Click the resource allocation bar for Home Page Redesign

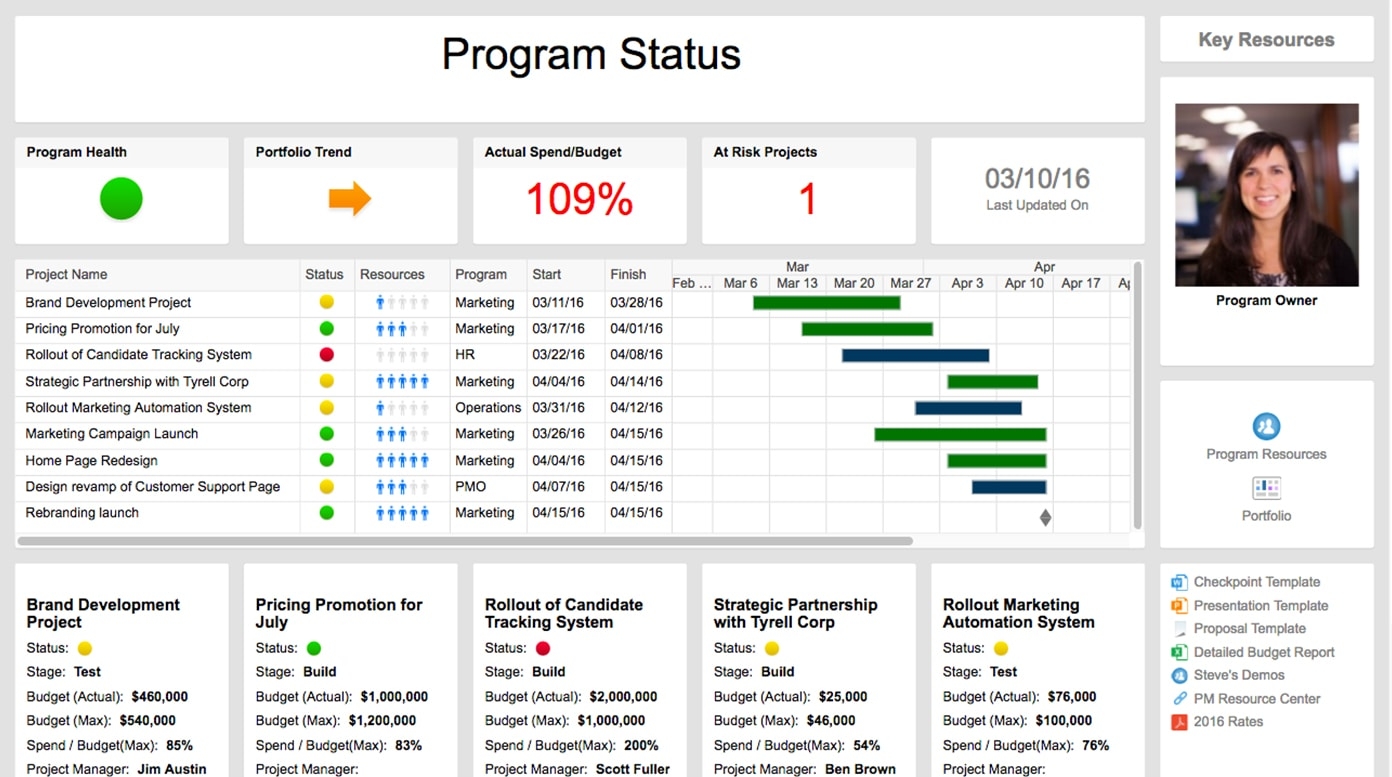[x=401, y=460]
